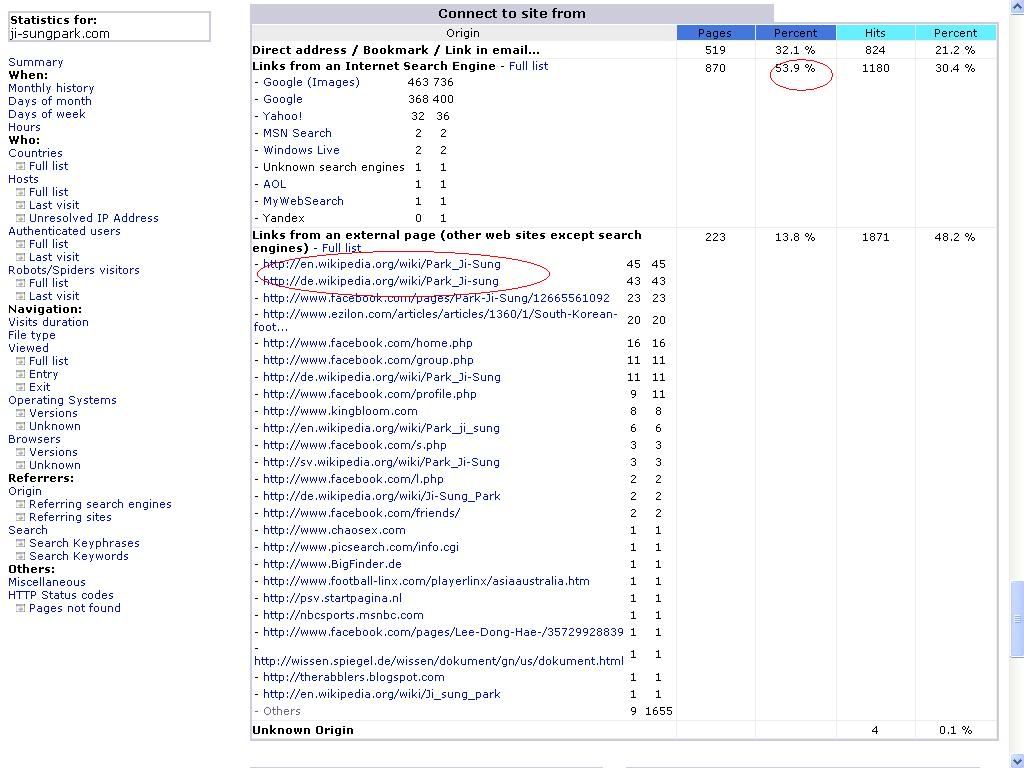This screenshot has width=1024, height=768.
Task: Go to Days of week statistics
Action: [47, 114]
